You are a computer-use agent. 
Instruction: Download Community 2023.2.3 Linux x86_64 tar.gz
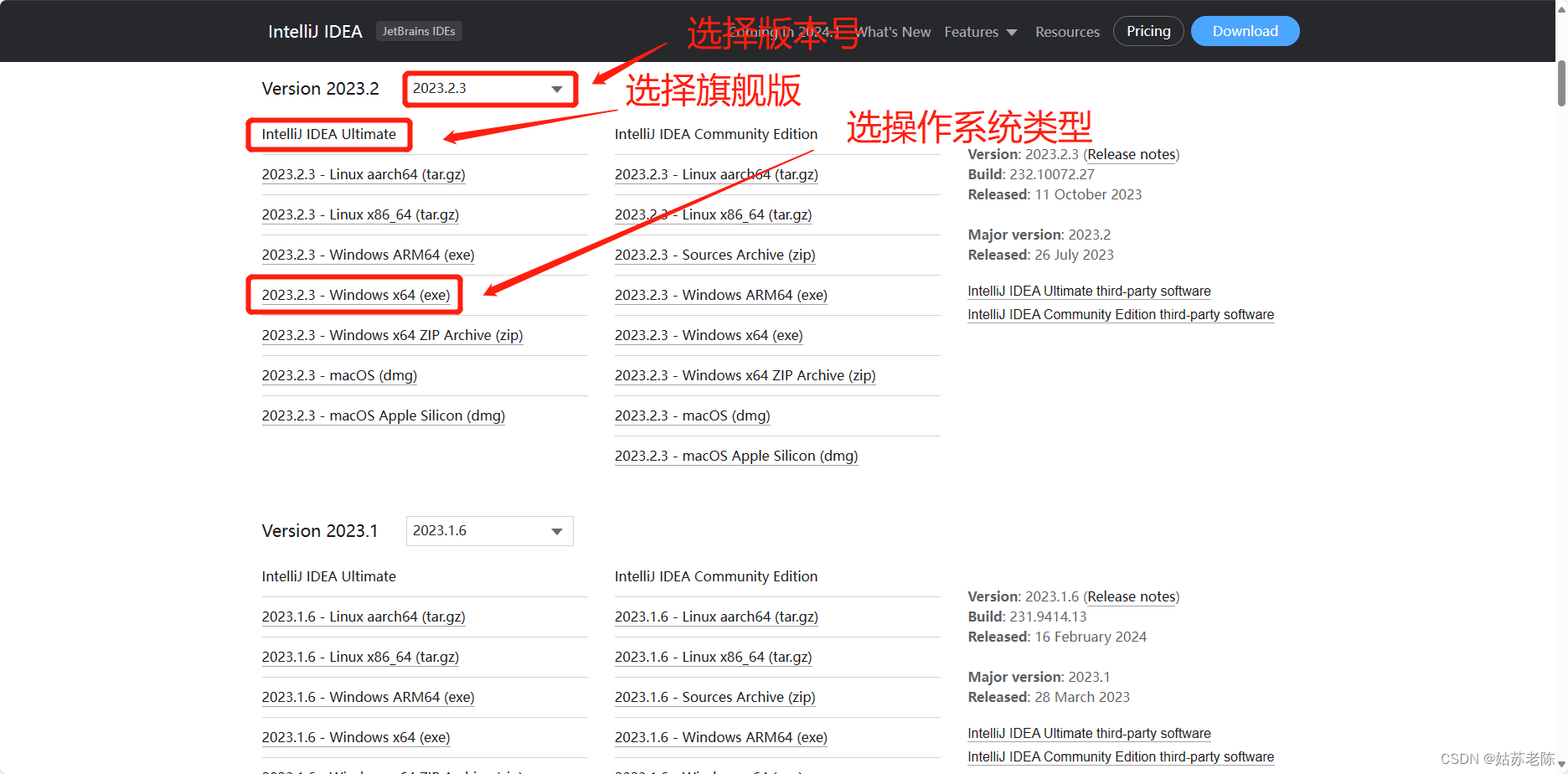[714, 214]
